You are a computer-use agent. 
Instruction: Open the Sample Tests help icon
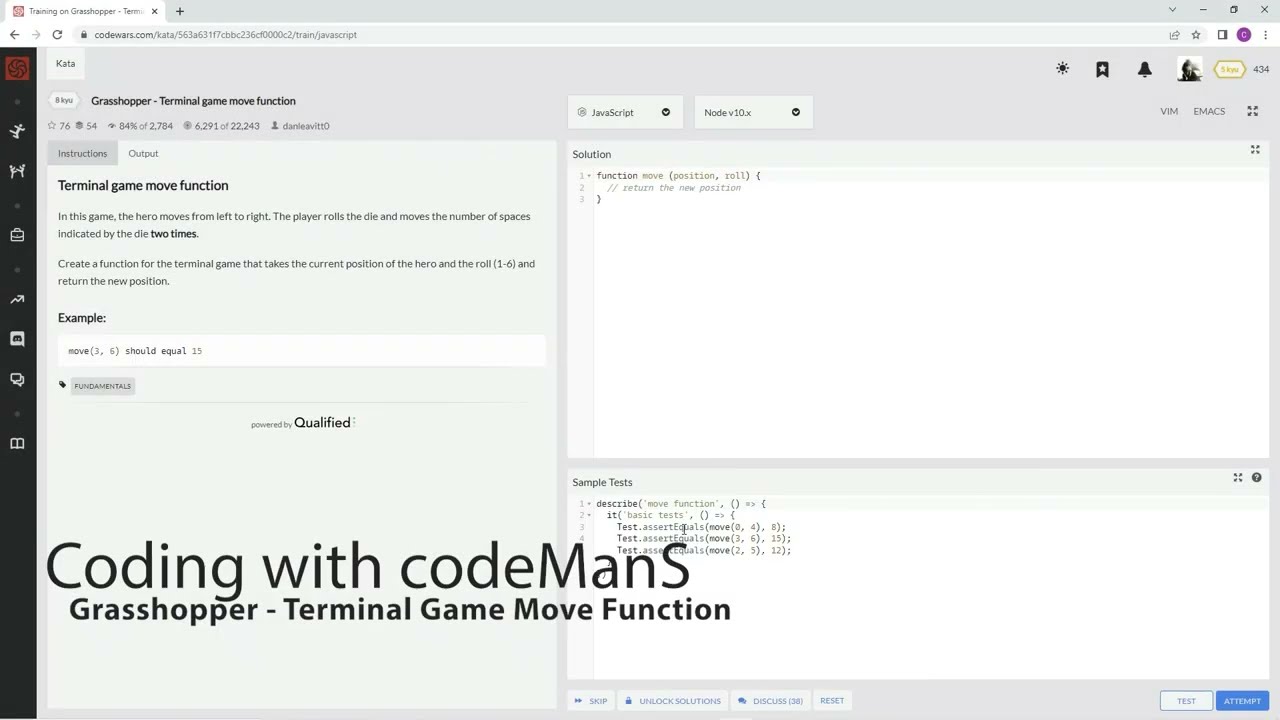click(1256, 478)
